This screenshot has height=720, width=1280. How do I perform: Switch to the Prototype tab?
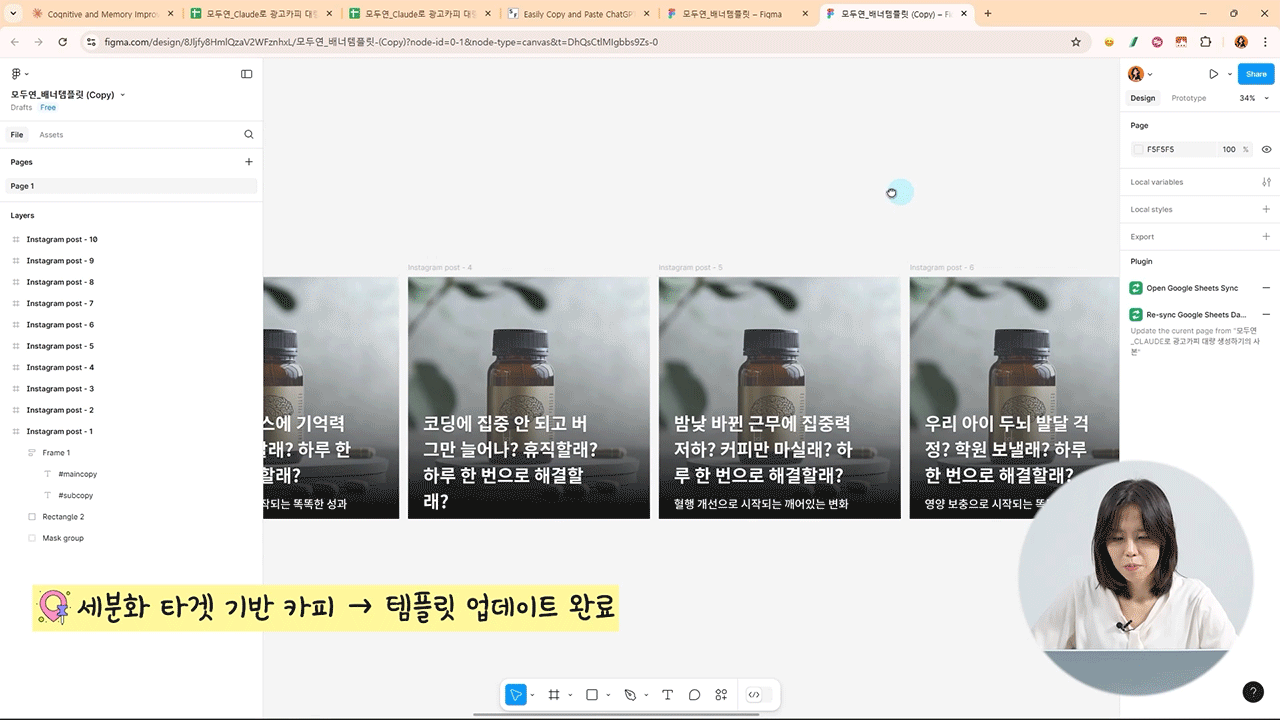[1188, 98]
